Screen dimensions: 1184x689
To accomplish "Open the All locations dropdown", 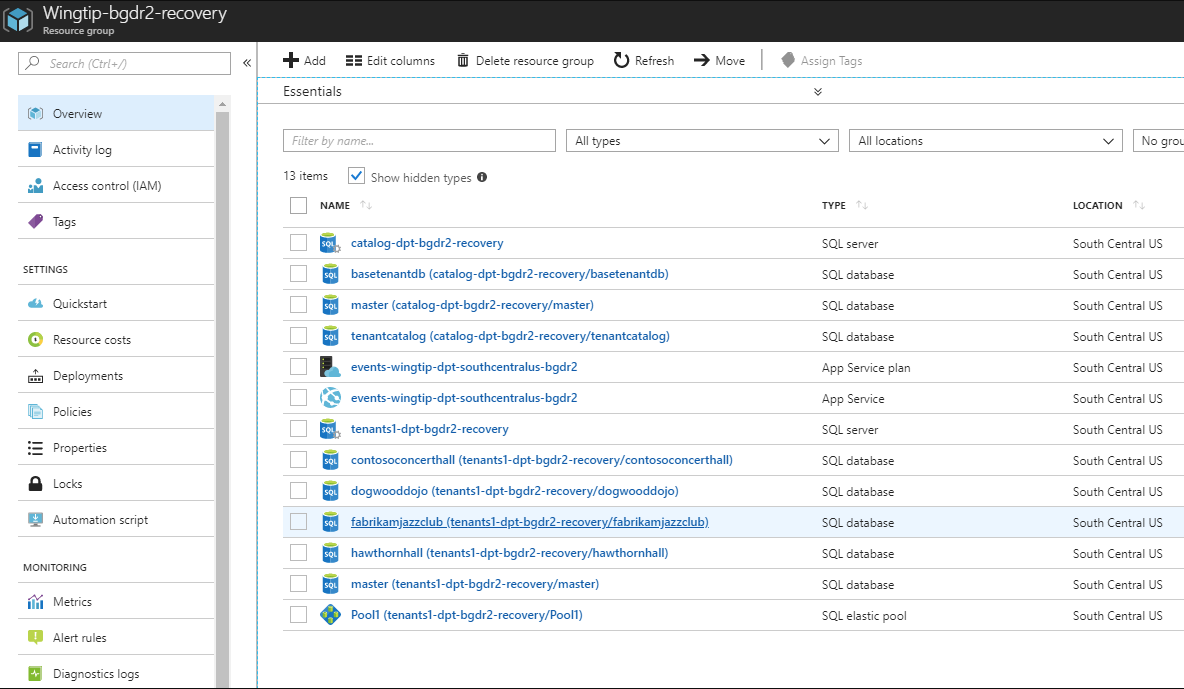I will point(985,141).
